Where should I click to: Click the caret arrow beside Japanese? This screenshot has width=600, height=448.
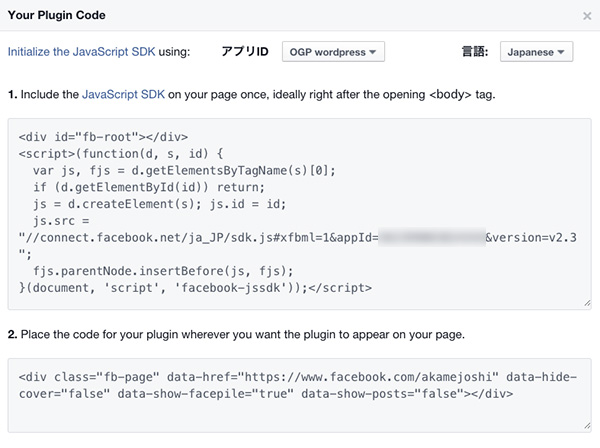(561, 52)
